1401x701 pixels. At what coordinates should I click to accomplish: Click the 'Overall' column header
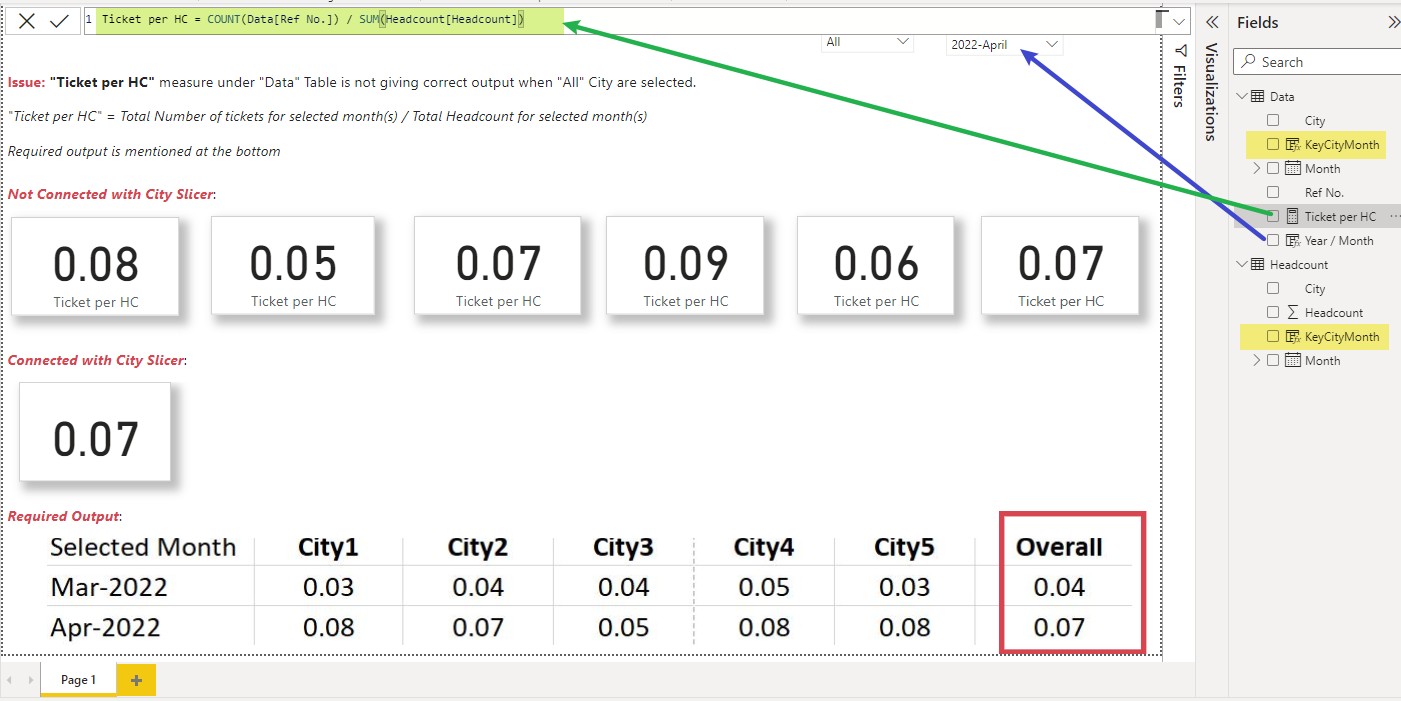pos(1059,547)
